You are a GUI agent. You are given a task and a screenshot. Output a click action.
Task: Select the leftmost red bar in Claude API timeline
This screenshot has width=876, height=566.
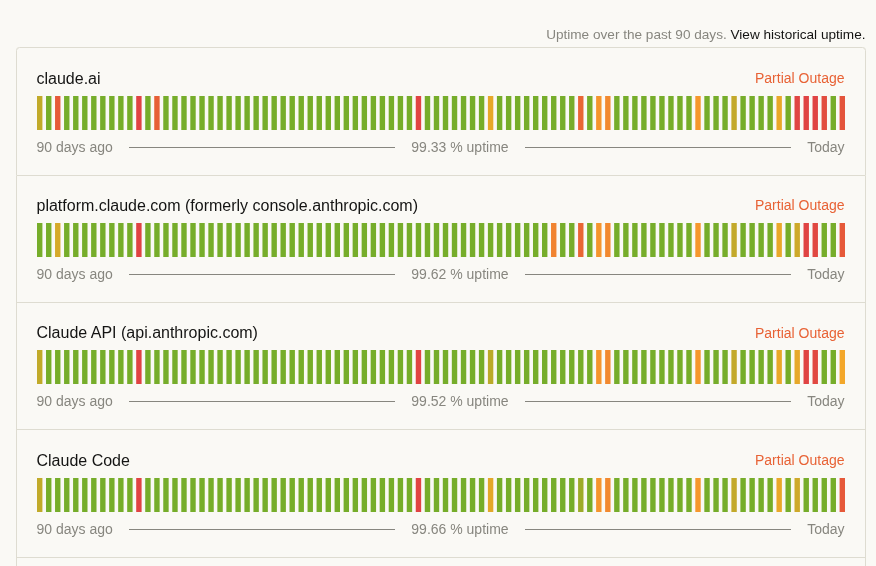139,367
